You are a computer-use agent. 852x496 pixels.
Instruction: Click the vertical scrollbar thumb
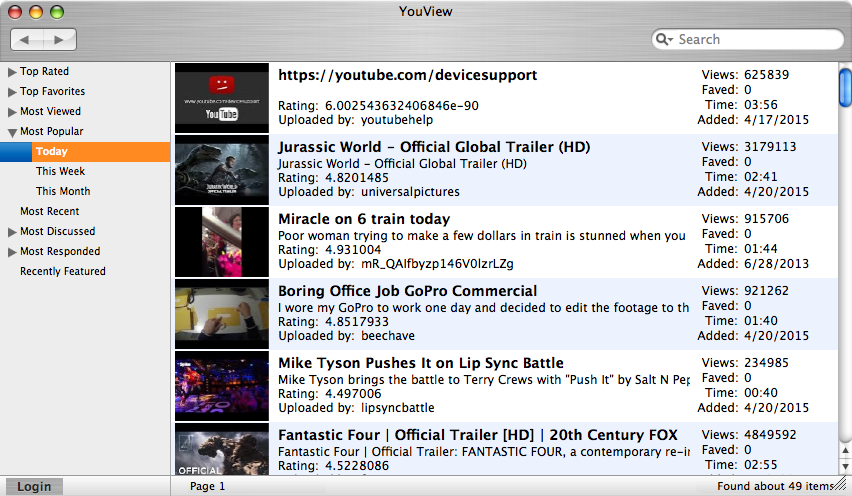(845, 88)
